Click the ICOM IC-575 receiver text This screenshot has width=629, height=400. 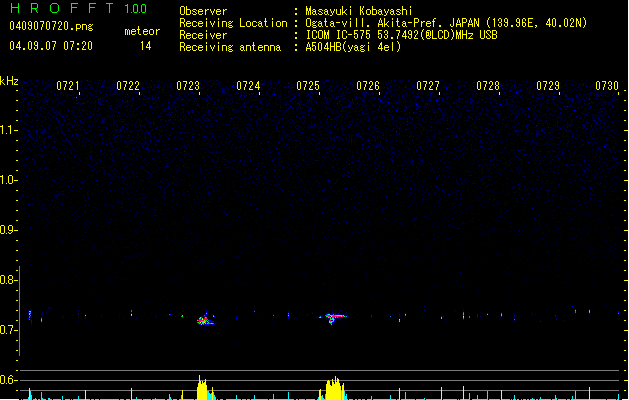401,35
